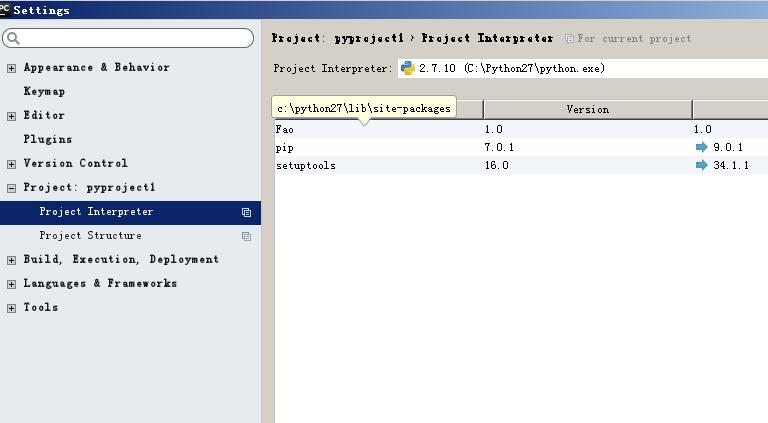
Task: Click the settings search field
Action: (x=128, y=38)
